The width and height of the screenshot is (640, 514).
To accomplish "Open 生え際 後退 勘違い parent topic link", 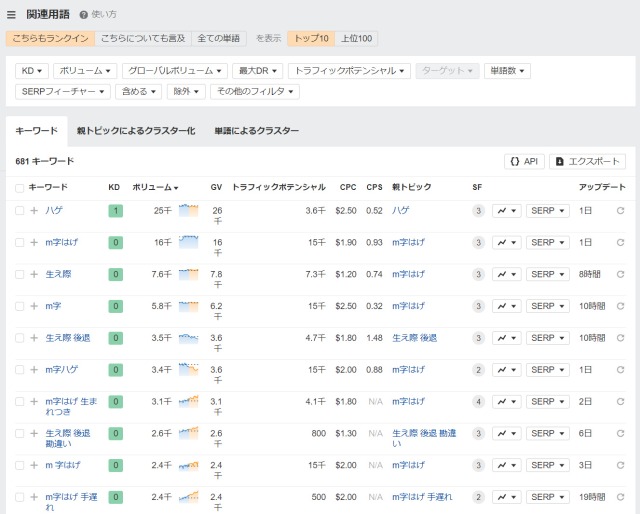I will [424, 438].
